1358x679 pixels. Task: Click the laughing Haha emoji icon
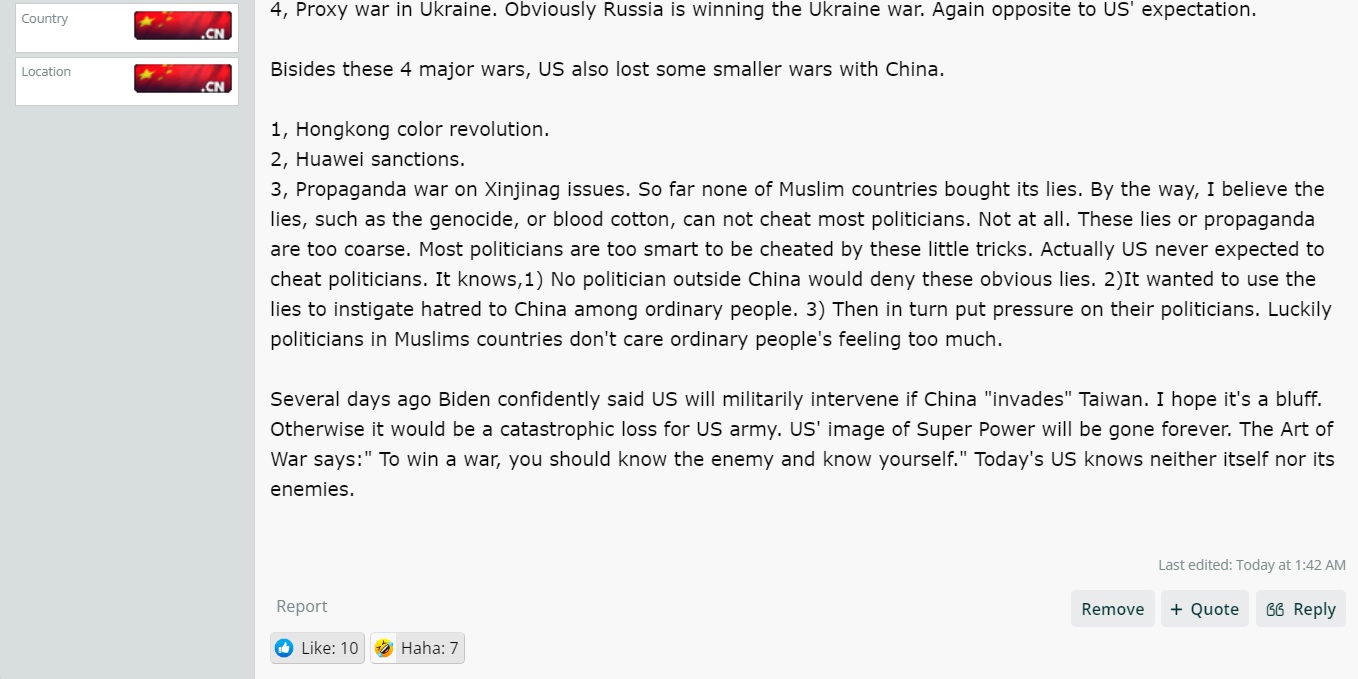pyautogui.click(x=384, y=648)
